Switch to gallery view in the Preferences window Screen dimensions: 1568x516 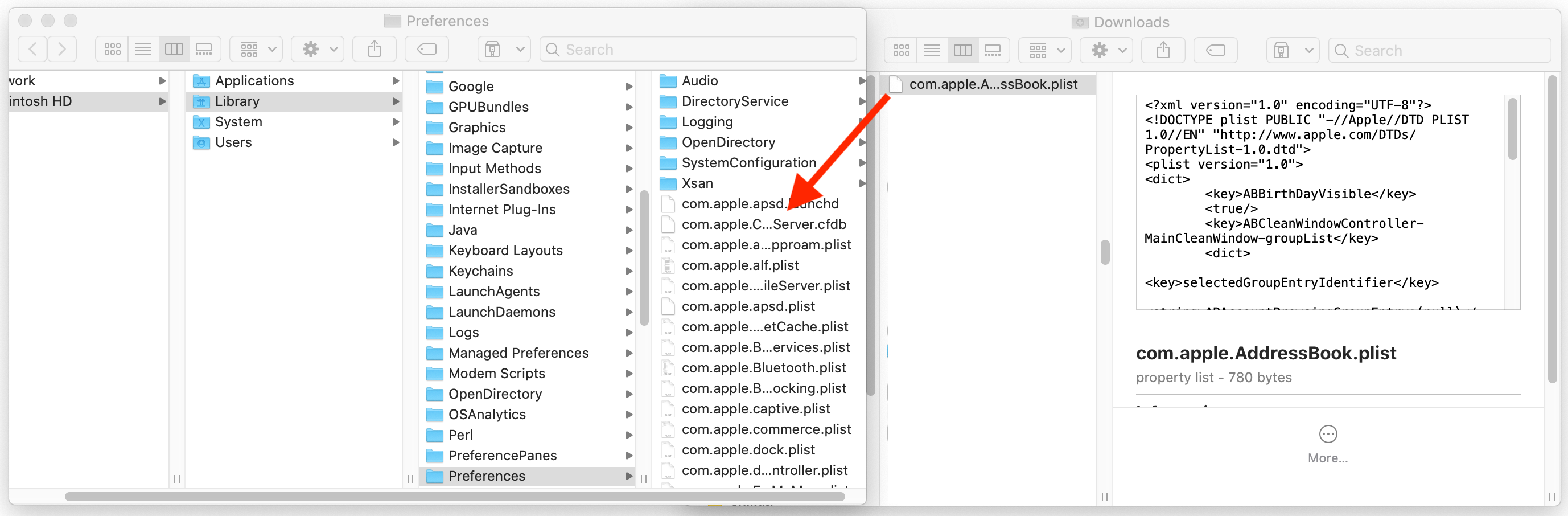pyautogui.click(x=204, y=49)
